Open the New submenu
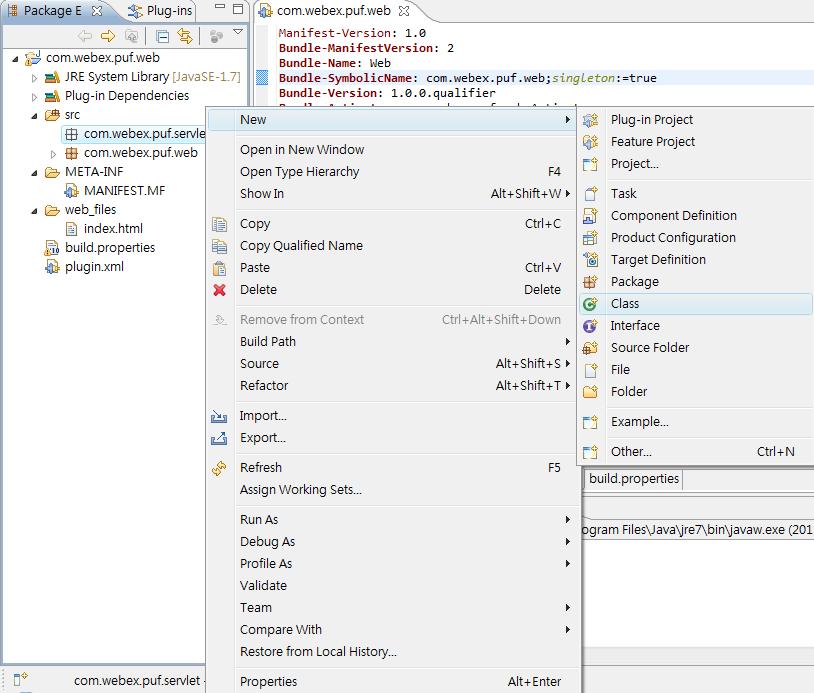The height and width of the screenshot is (693, 814). (392, 120)
